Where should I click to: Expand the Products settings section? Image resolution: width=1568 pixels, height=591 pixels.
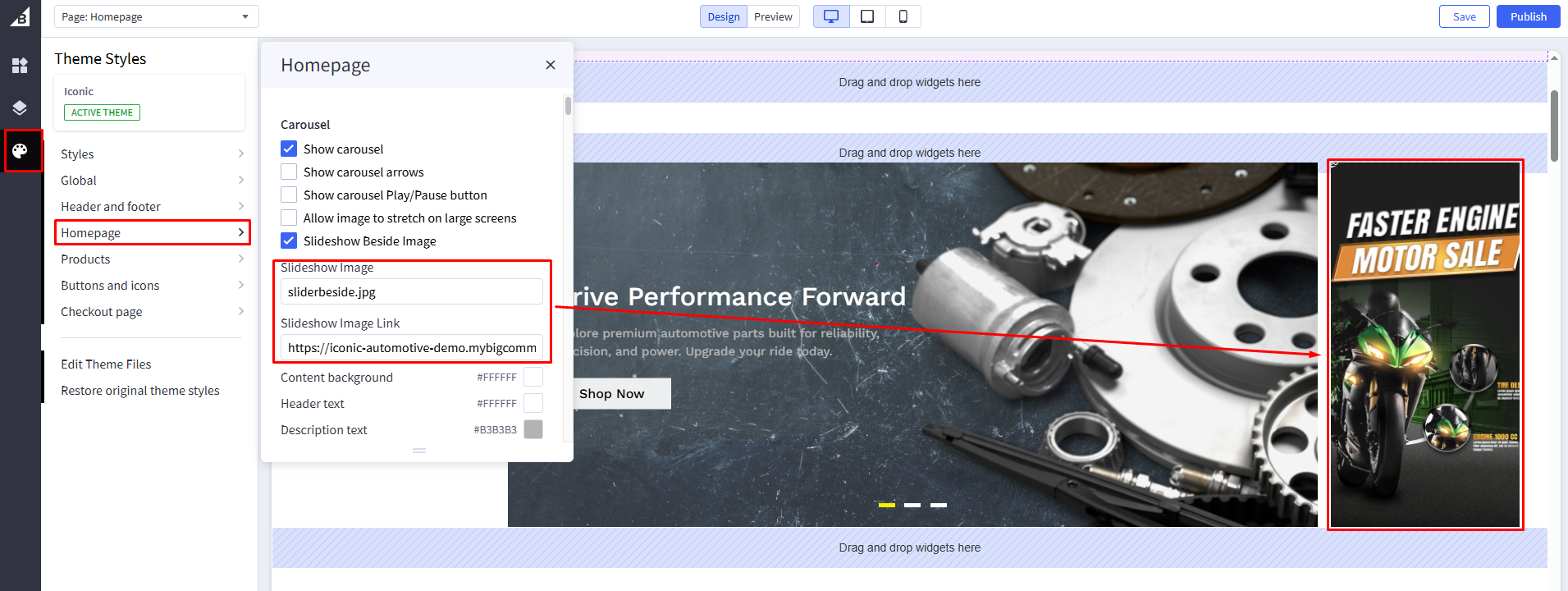pyautogui.click(x=152, y=259)
